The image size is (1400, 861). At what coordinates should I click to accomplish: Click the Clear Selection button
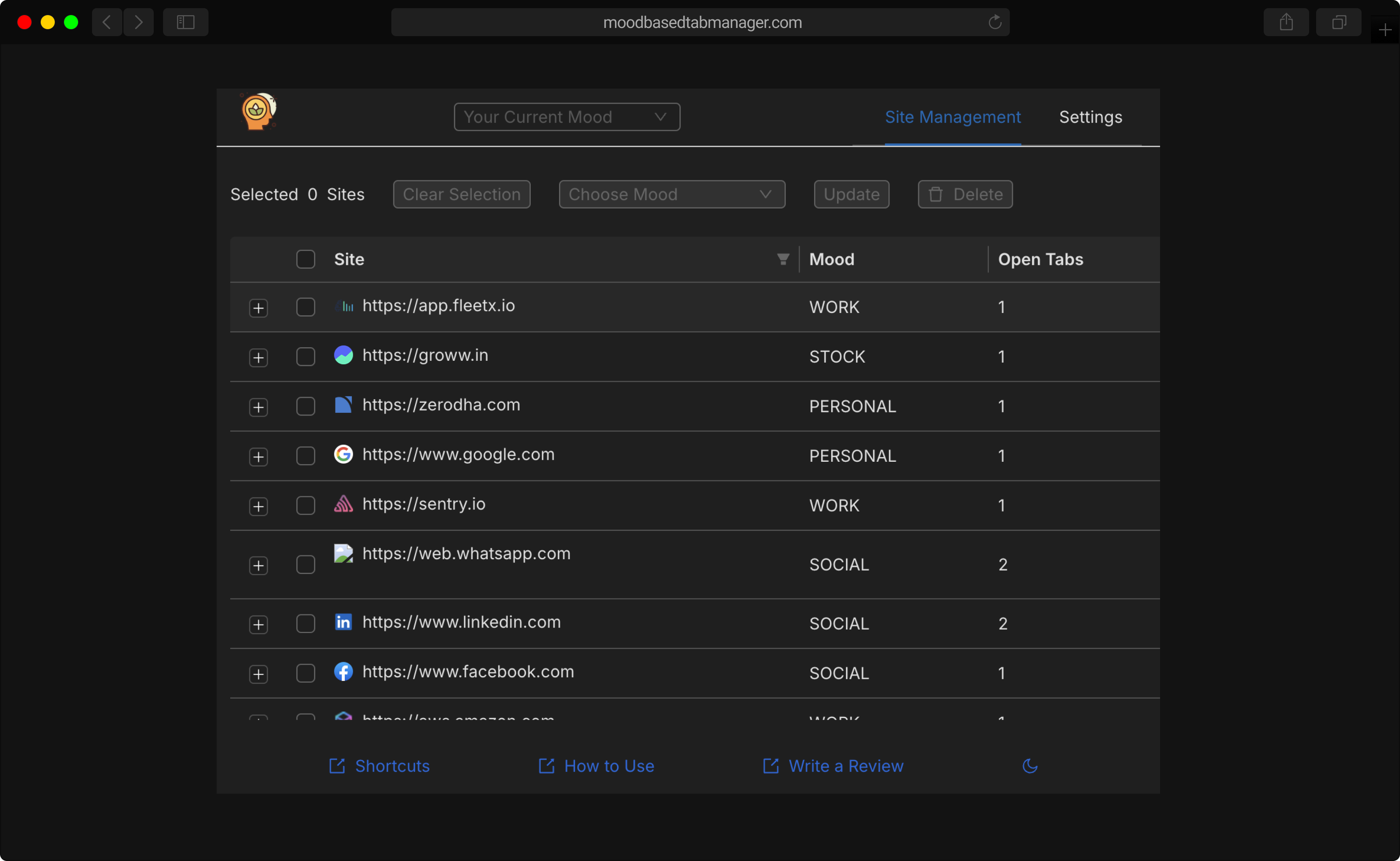pos(462,194)
